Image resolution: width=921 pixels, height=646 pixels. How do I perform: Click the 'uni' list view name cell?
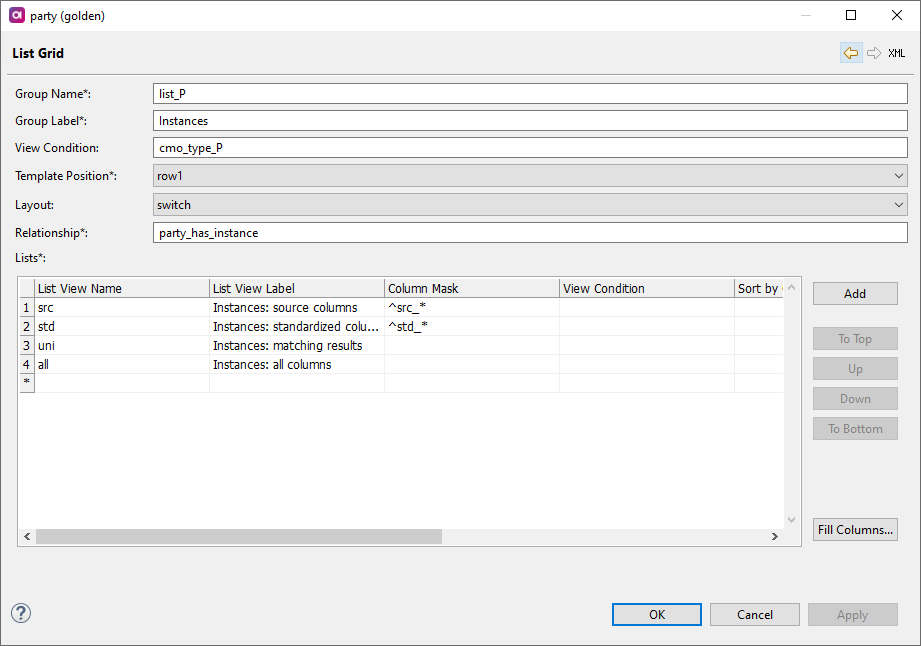(121, 346)
